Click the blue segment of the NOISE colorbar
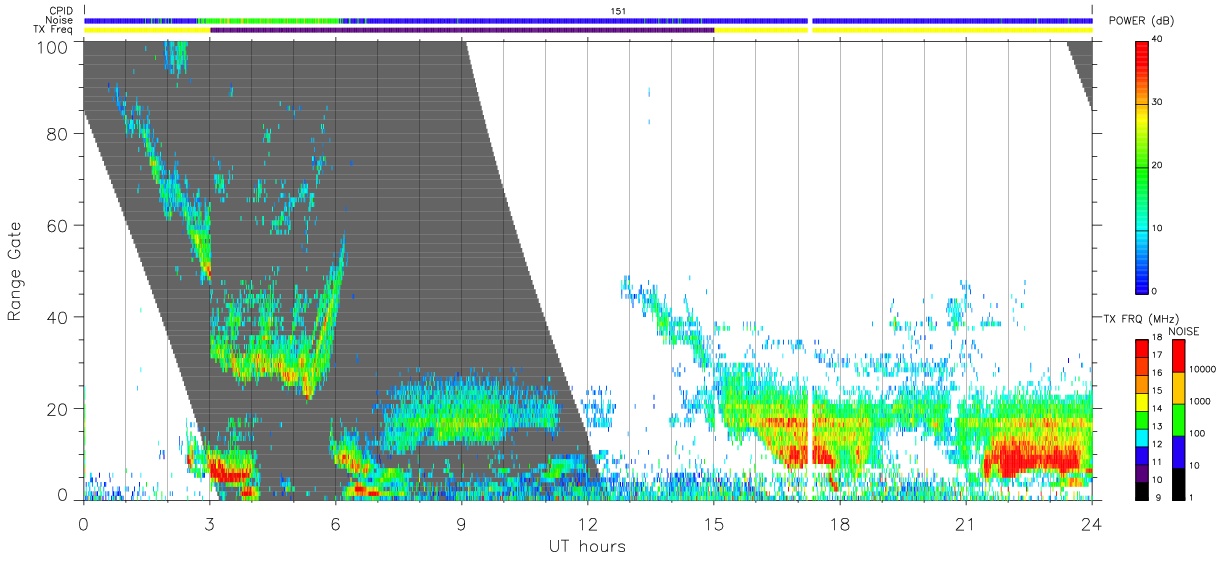This screenshot has width=1228, height=567. [1180, 452]
